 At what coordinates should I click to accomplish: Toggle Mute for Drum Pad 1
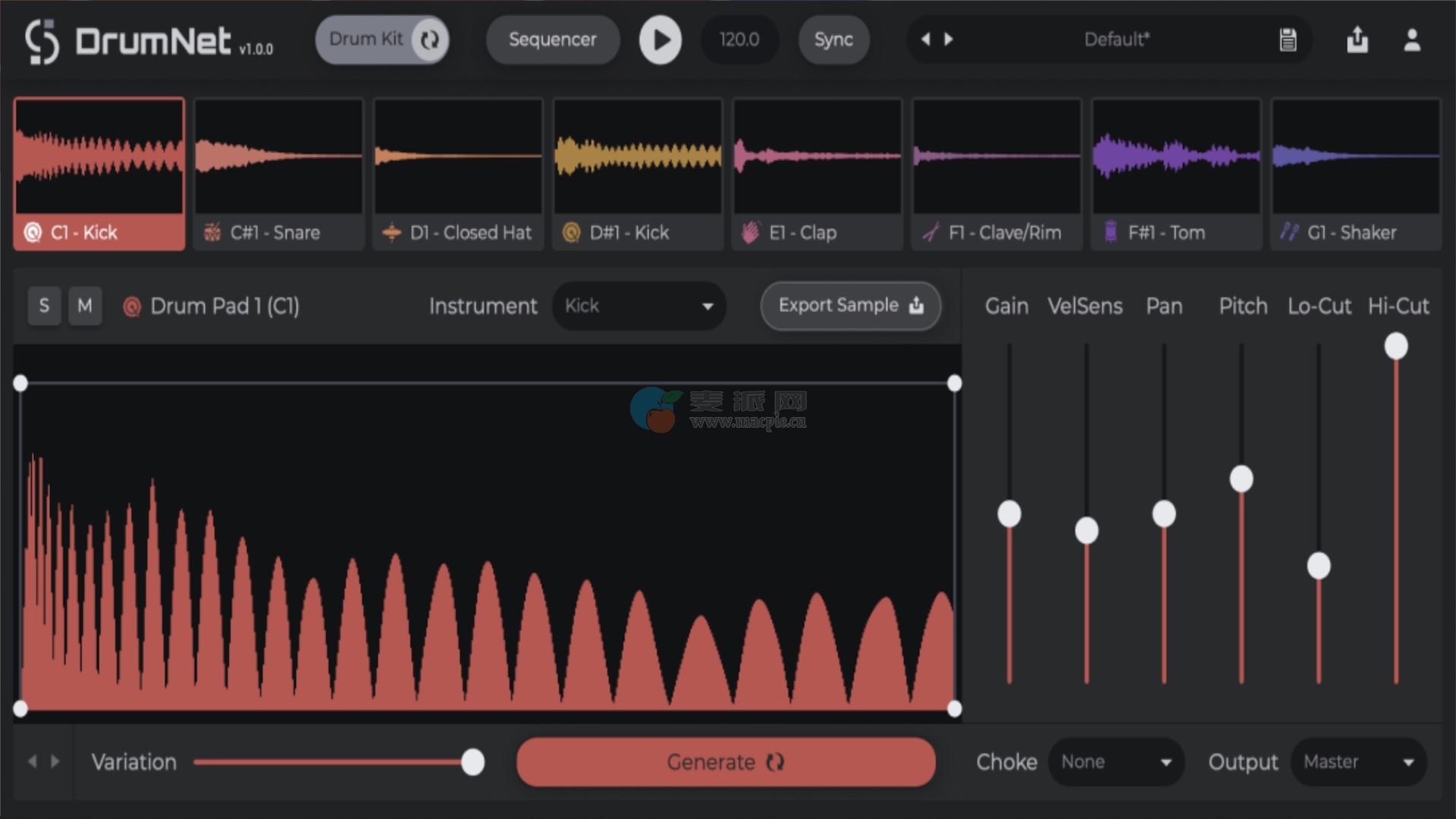click(x=85, y=306)
